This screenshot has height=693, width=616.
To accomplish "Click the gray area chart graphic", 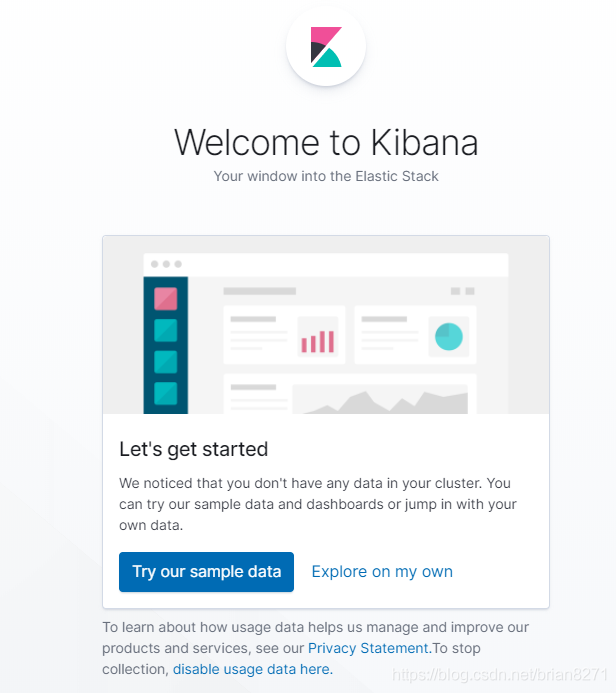I will pos(386,402).
